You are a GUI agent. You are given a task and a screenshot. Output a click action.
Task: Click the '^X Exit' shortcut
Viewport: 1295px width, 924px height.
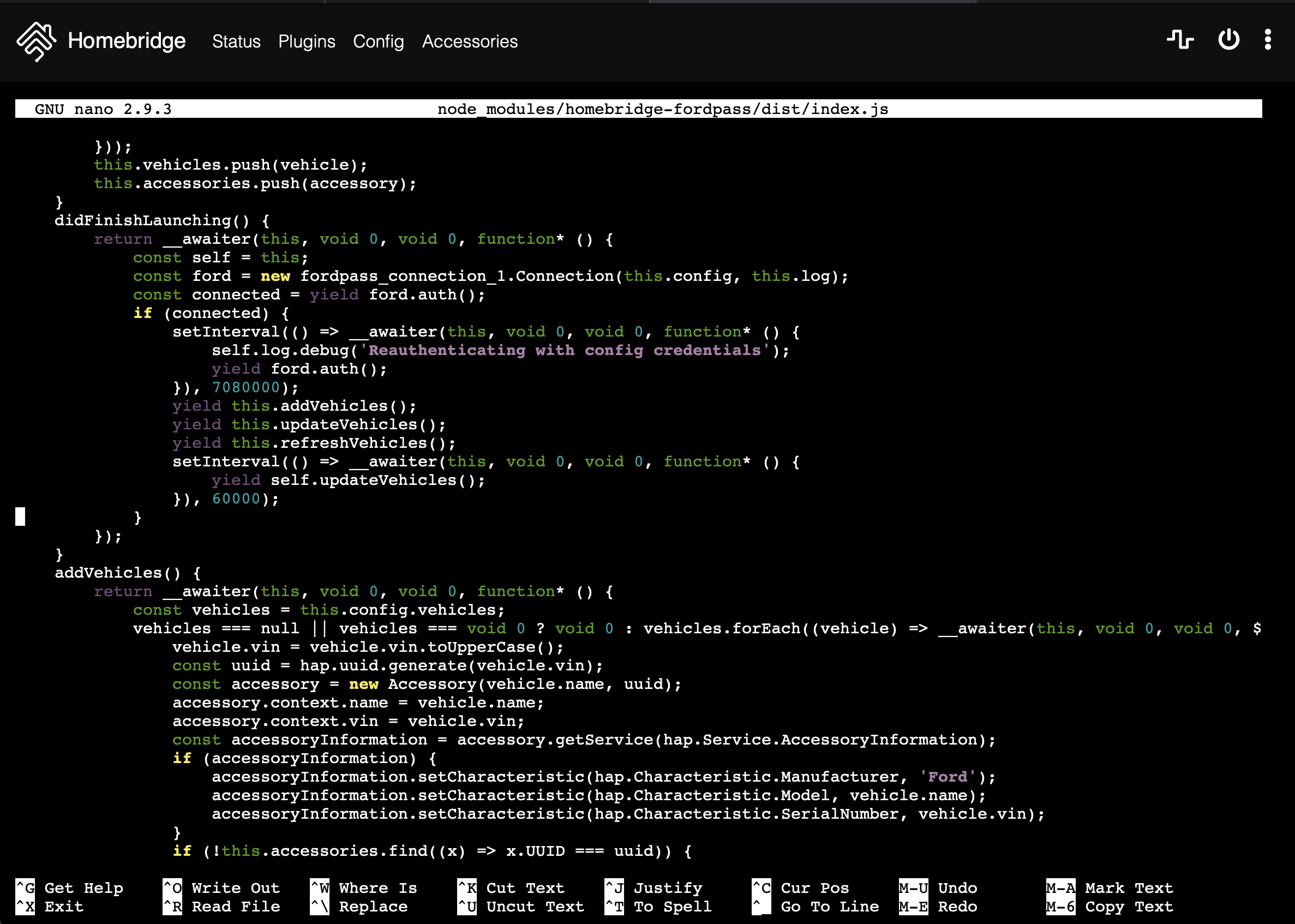coord(50,907)
